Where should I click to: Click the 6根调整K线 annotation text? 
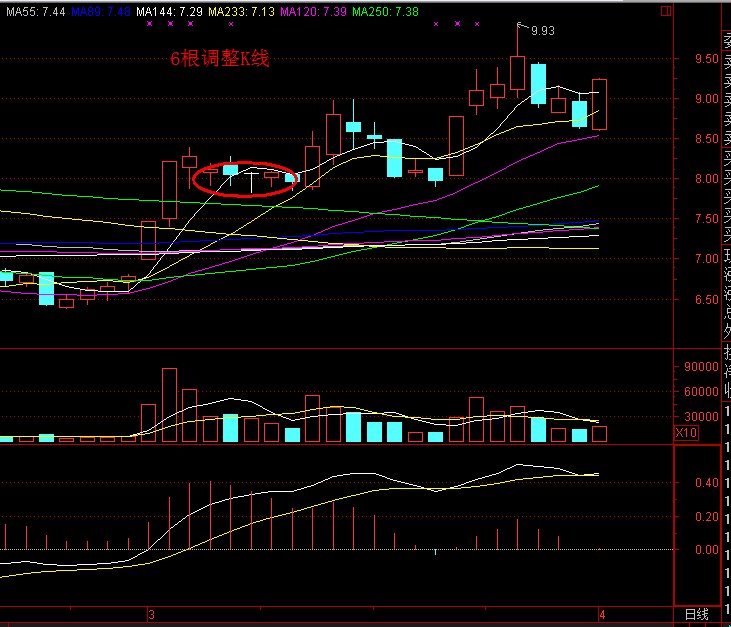[220, 59]
